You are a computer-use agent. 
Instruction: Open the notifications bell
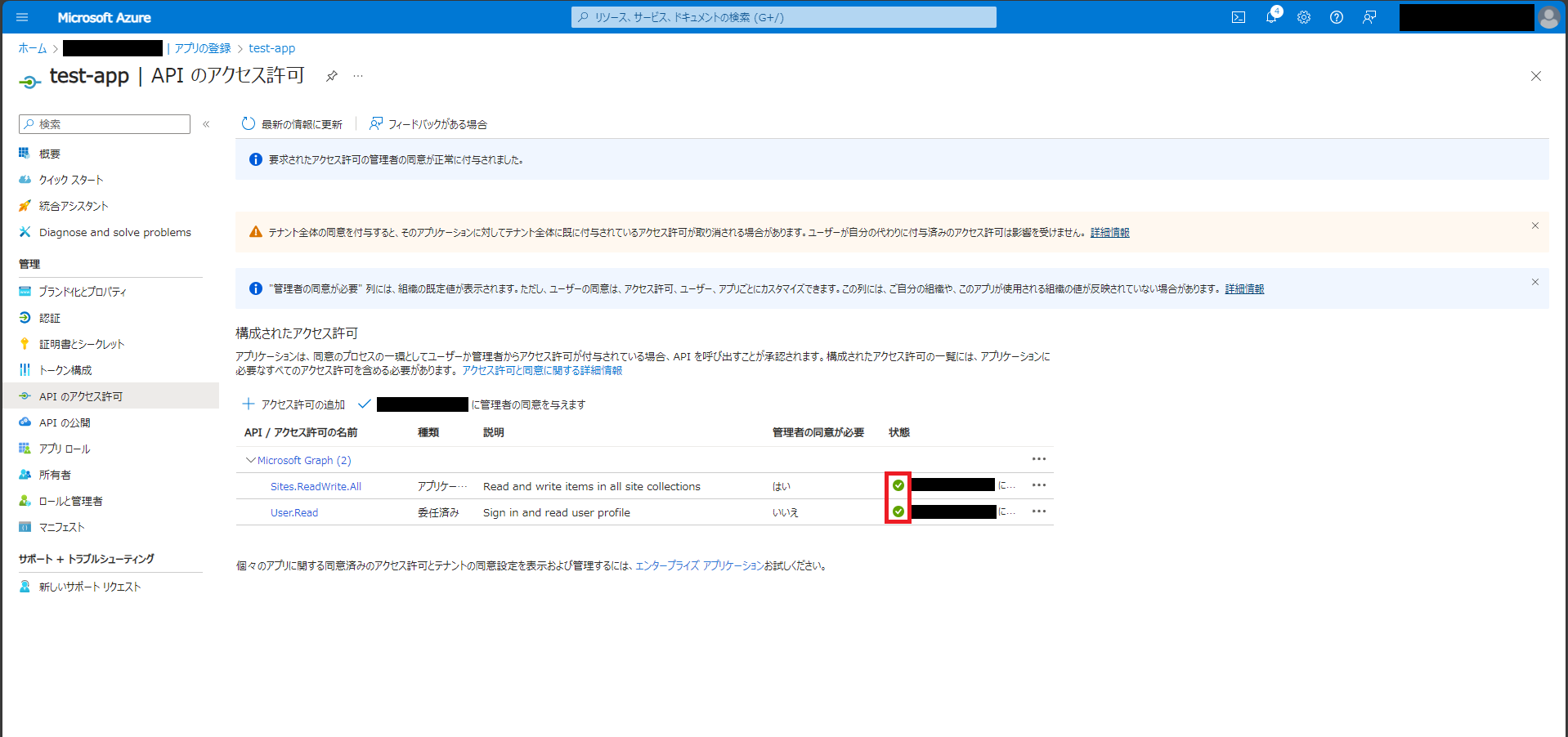1271,17
